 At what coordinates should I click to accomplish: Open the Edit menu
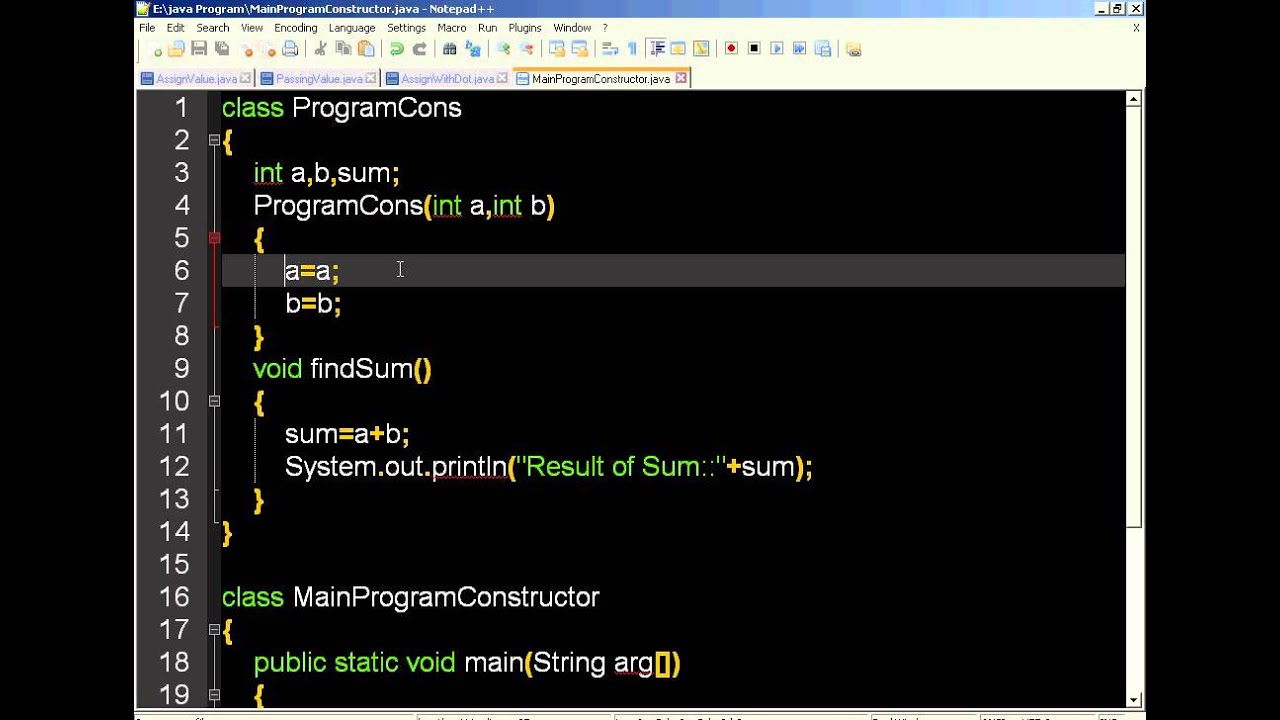pyautogui.click(x=175, y=28)
